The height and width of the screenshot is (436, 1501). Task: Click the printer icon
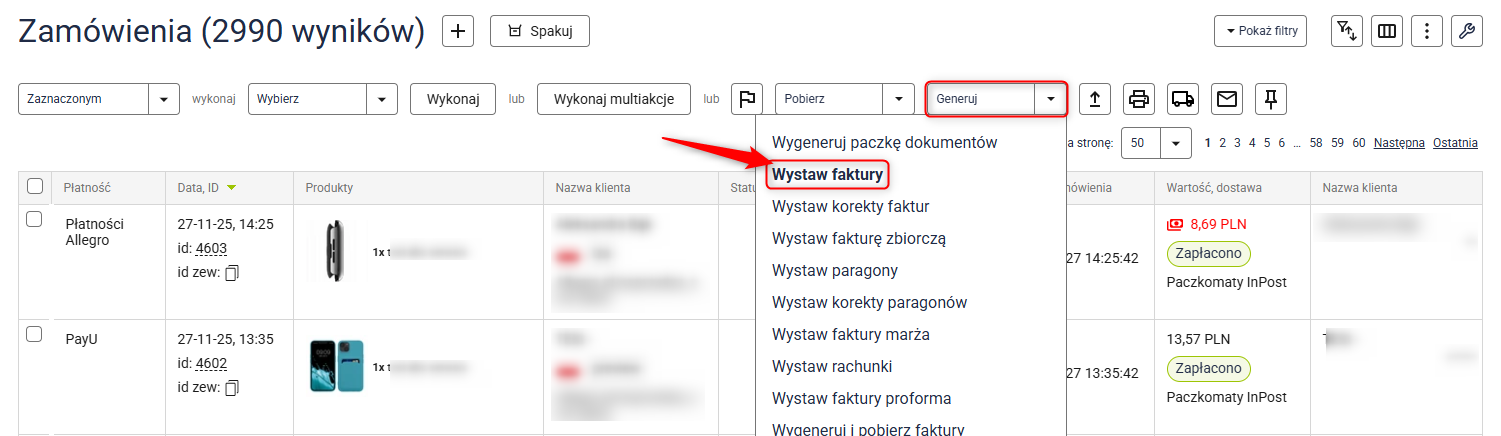tap(1139, 99)
